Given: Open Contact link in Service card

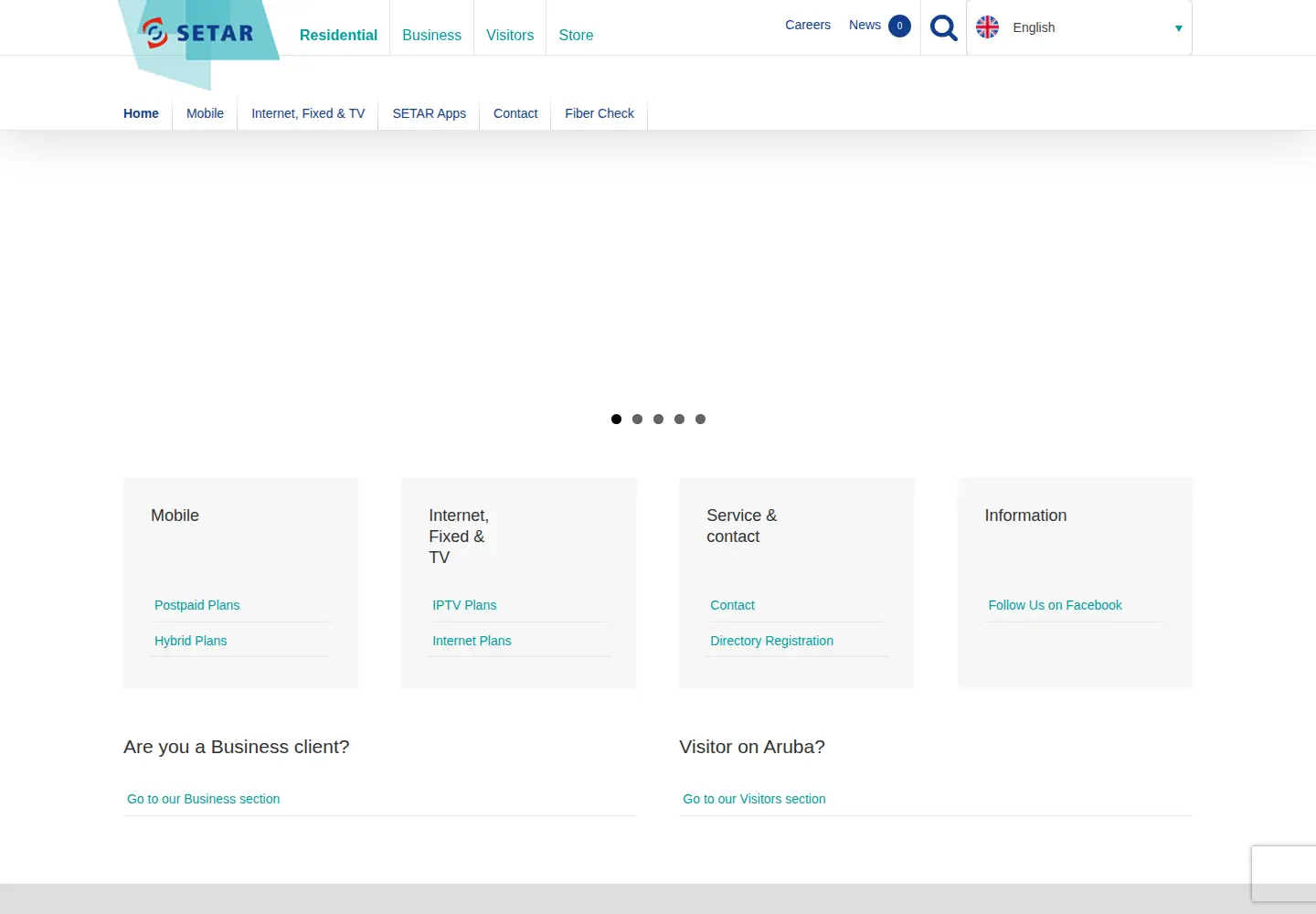Looking at the screenshot, I should pos(732,605).
